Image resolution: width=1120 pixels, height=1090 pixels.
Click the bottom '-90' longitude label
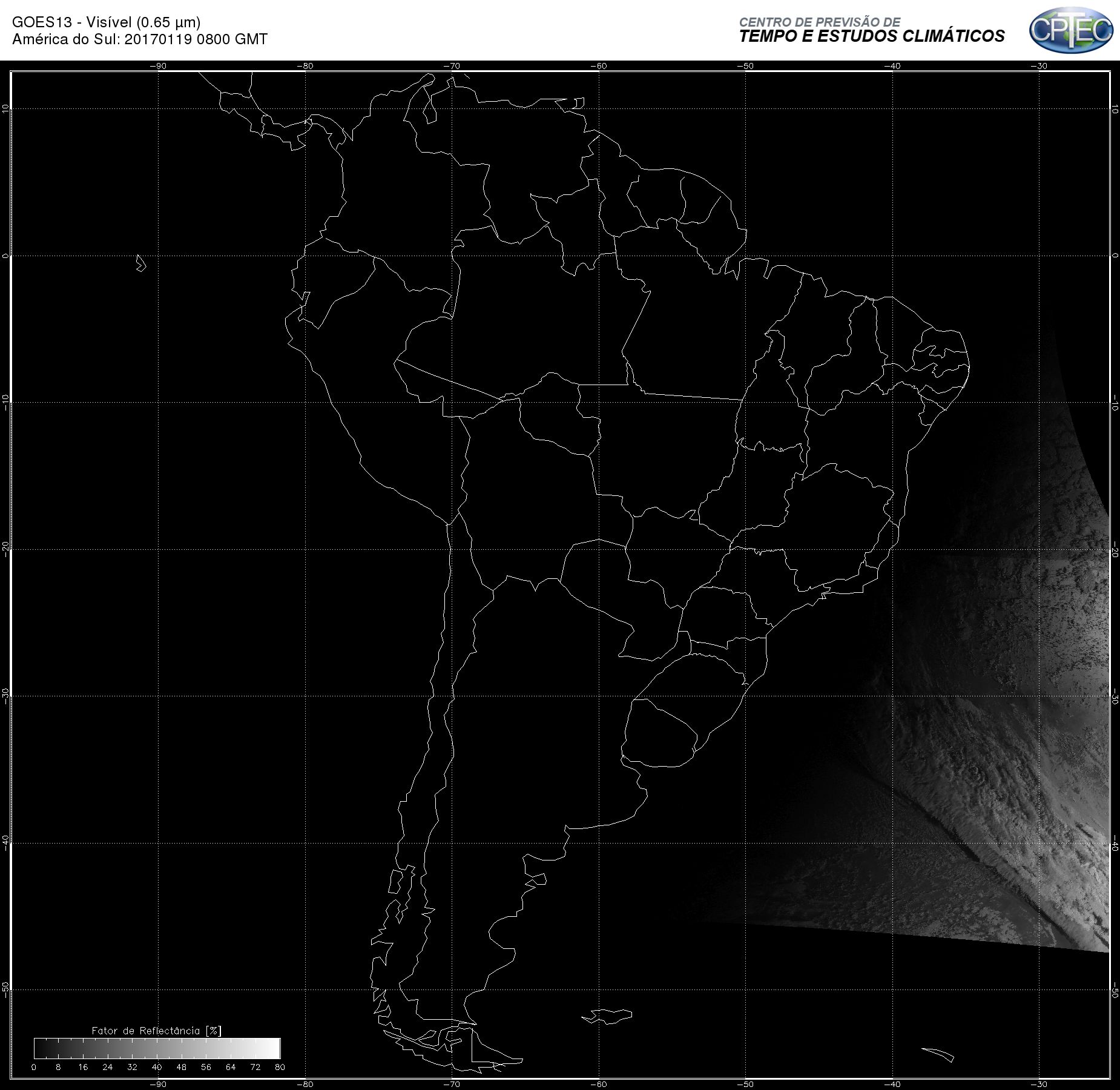pos(158,1084)
